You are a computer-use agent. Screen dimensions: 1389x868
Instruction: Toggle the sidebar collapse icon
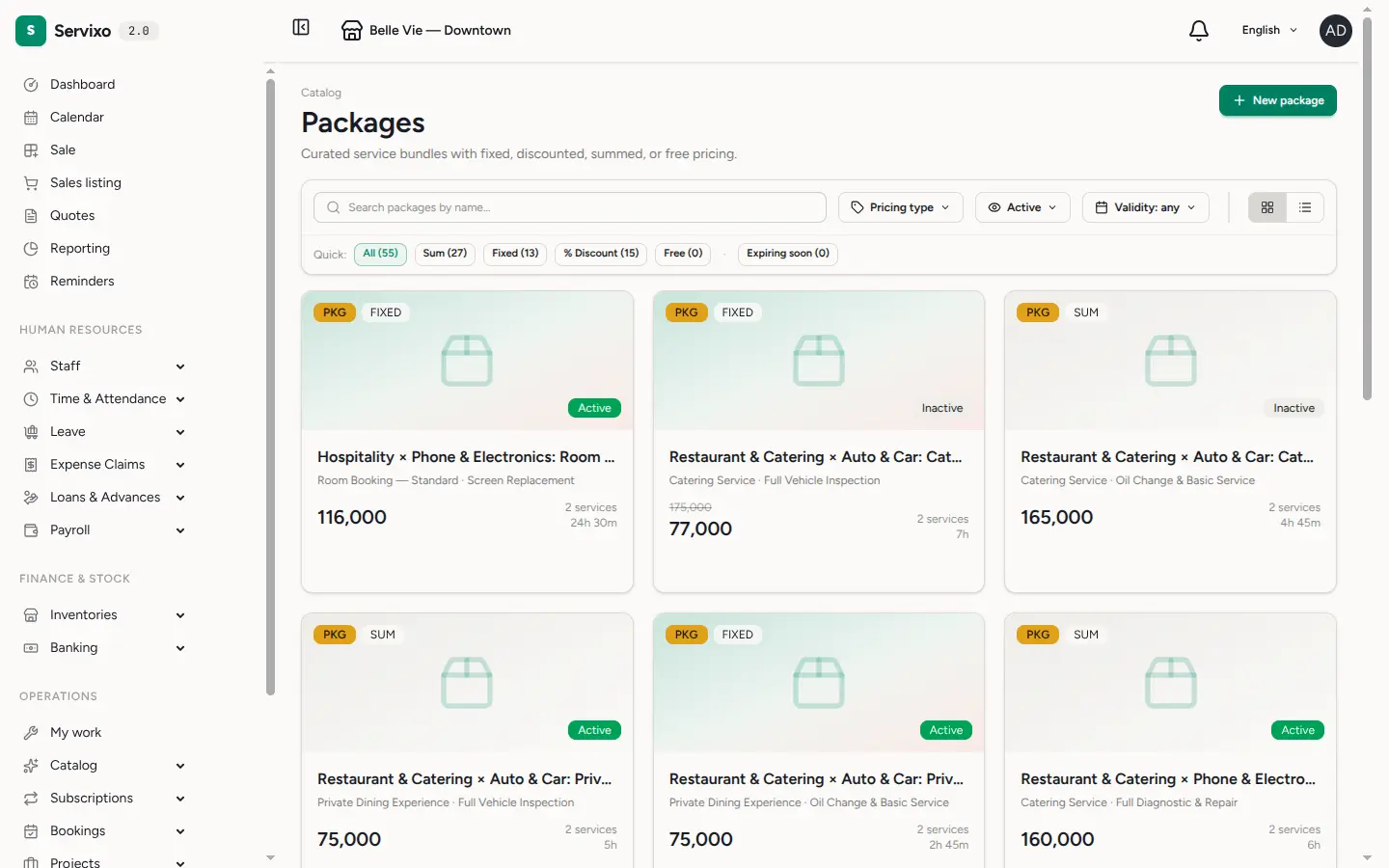301,27
